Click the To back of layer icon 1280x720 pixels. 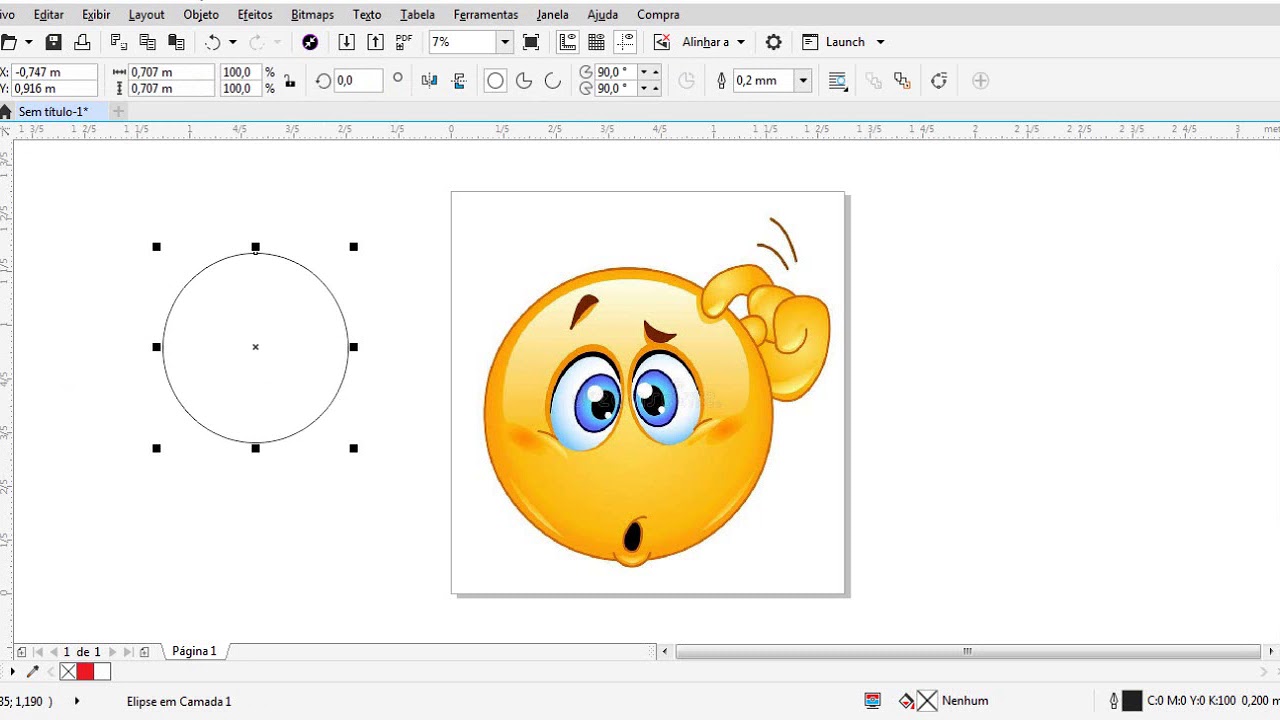(x=902, y=81)
